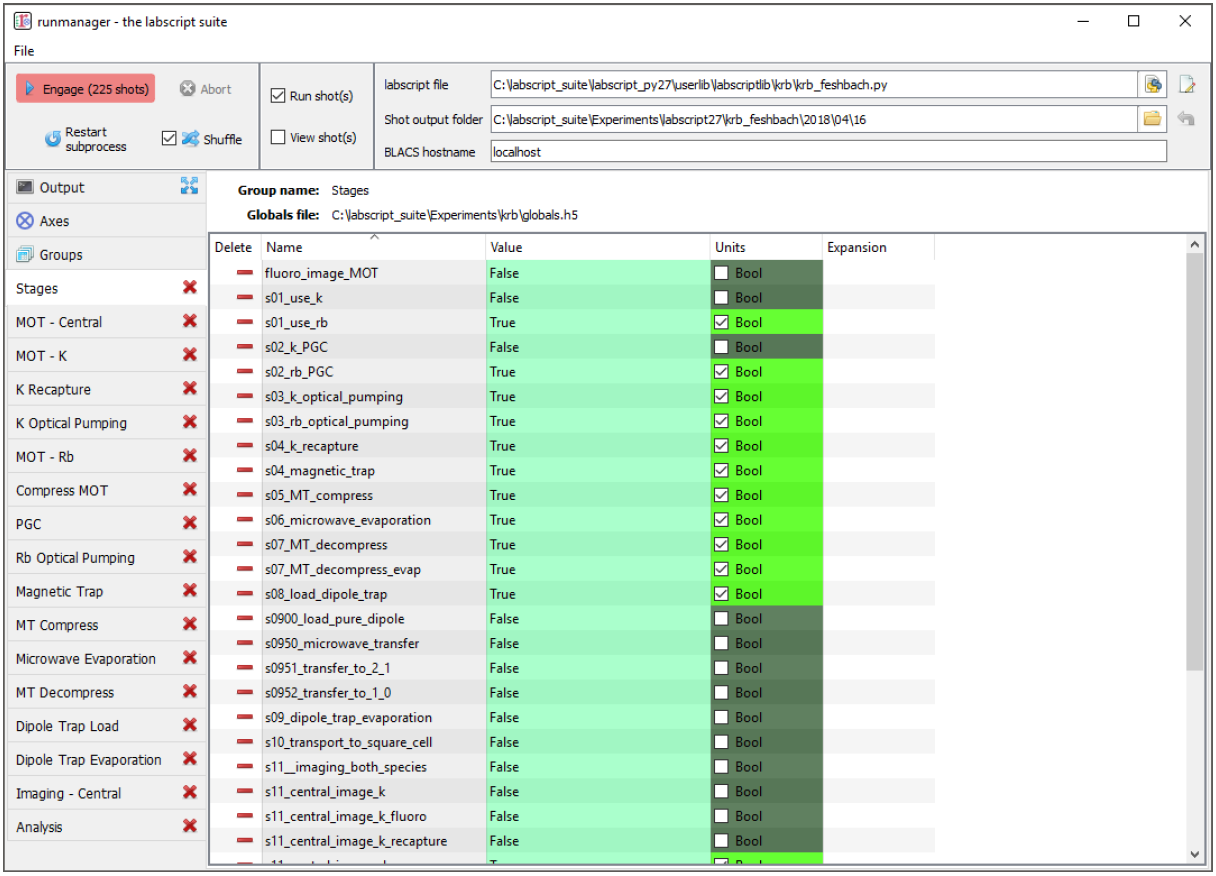Screen dimensions: 1216x876
Task: Edit labscript file icon
Action: pos(1186,85)
